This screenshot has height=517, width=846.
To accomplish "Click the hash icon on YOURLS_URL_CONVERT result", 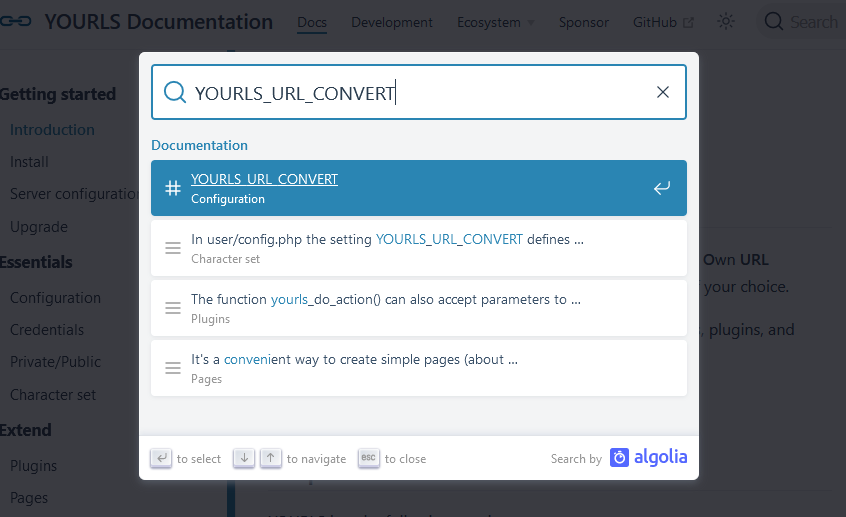I will [x=173, y=188].
